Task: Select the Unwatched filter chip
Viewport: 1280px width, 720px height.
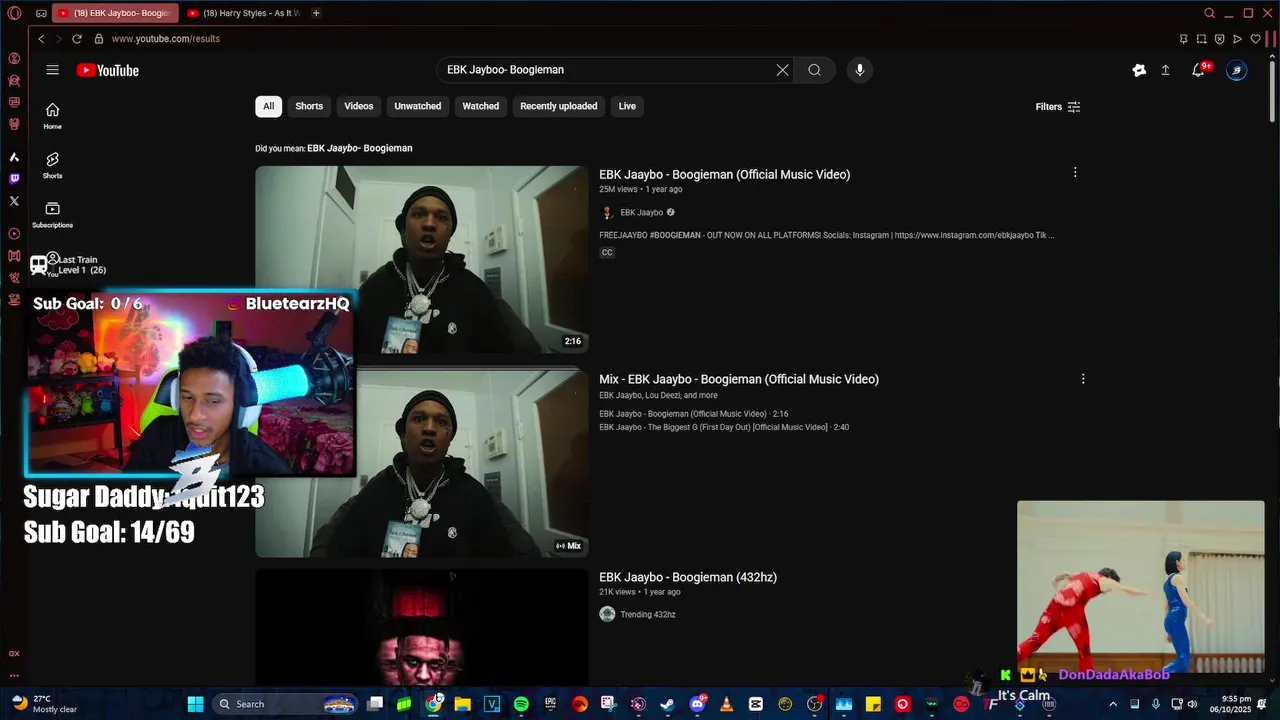Action: (418, 106)
